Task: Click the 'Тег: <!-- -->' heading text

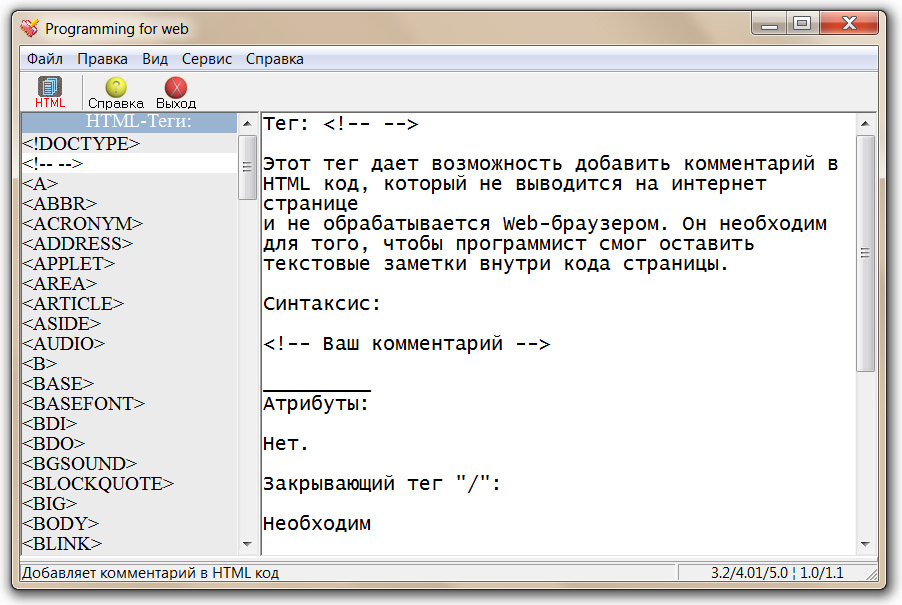Action: [341, 124]
